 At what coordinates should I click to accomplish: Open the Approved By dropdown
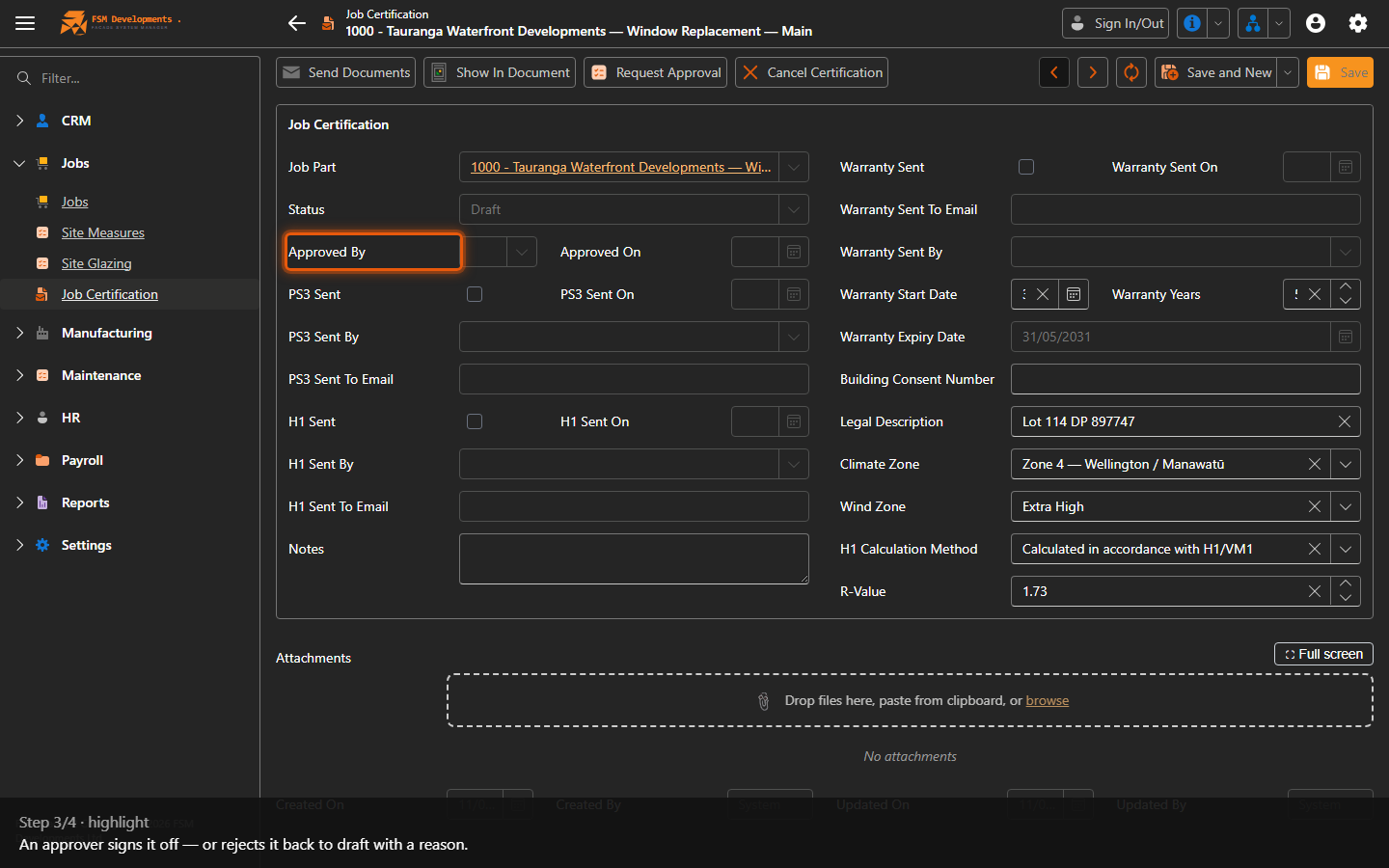tap(522, 252)
